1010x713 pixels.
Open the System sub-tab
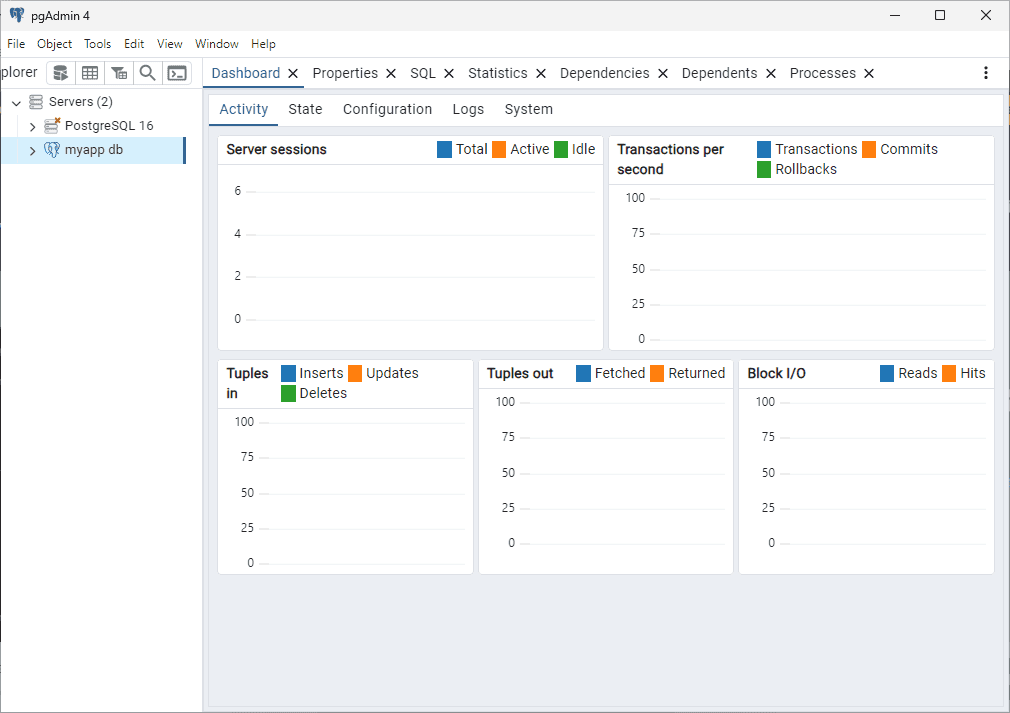[528, 109]
